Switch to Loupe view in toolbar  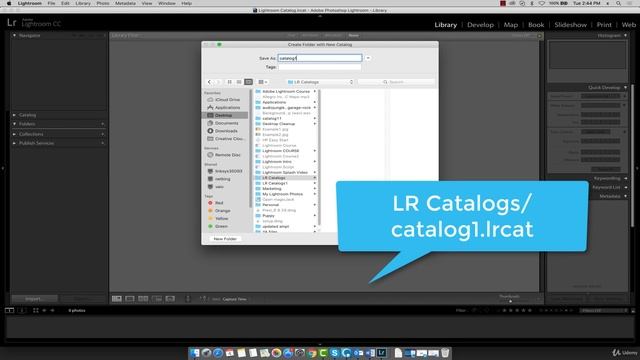[130, 299]
